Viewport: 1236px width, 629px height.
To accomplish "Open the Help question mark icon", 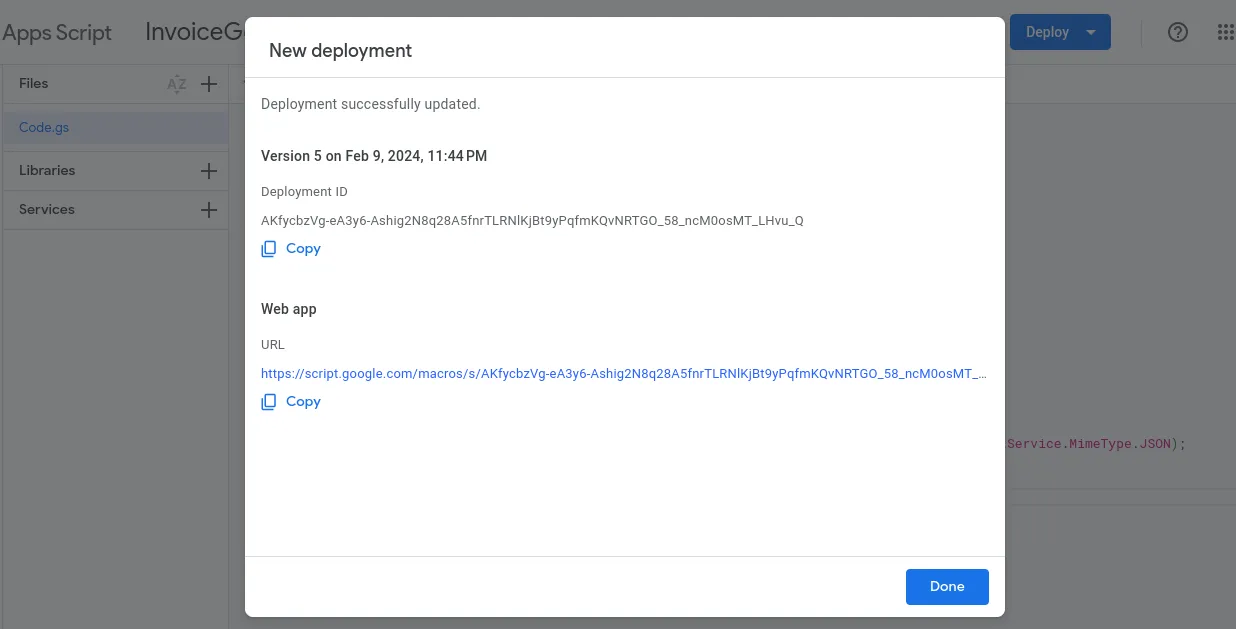I will pos(1178,32).
